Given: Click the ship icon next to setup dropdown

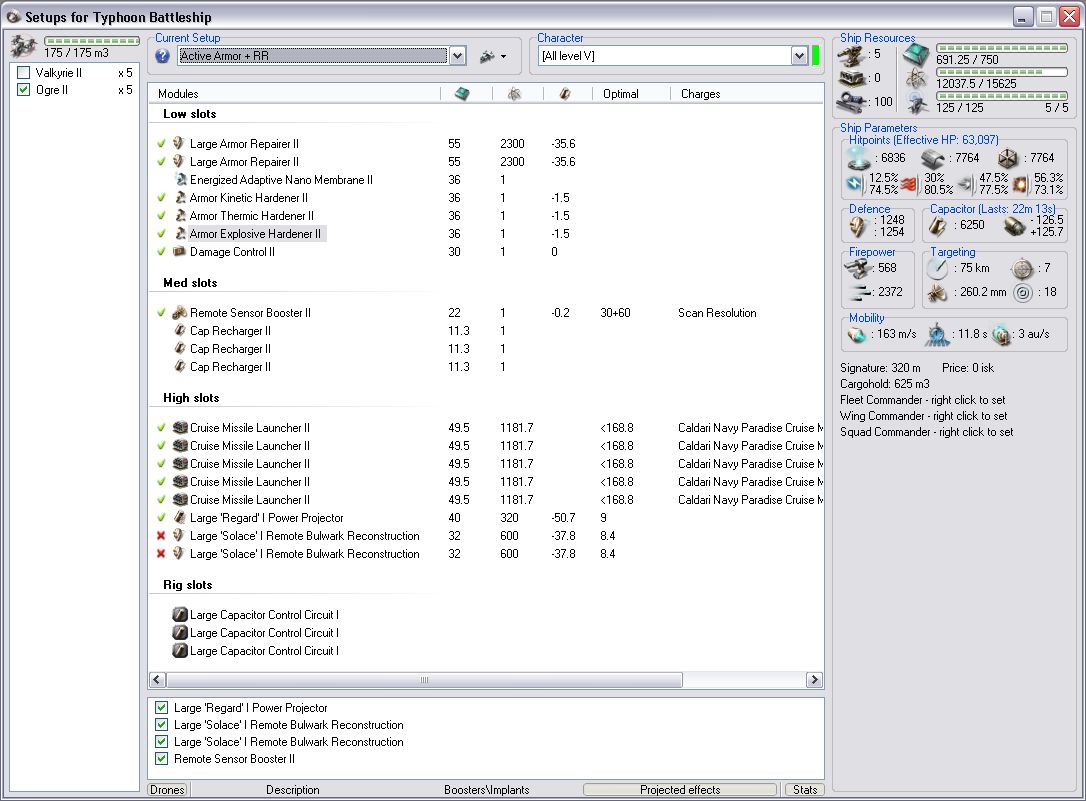Looking at the screenshot, I should point(488,56).
